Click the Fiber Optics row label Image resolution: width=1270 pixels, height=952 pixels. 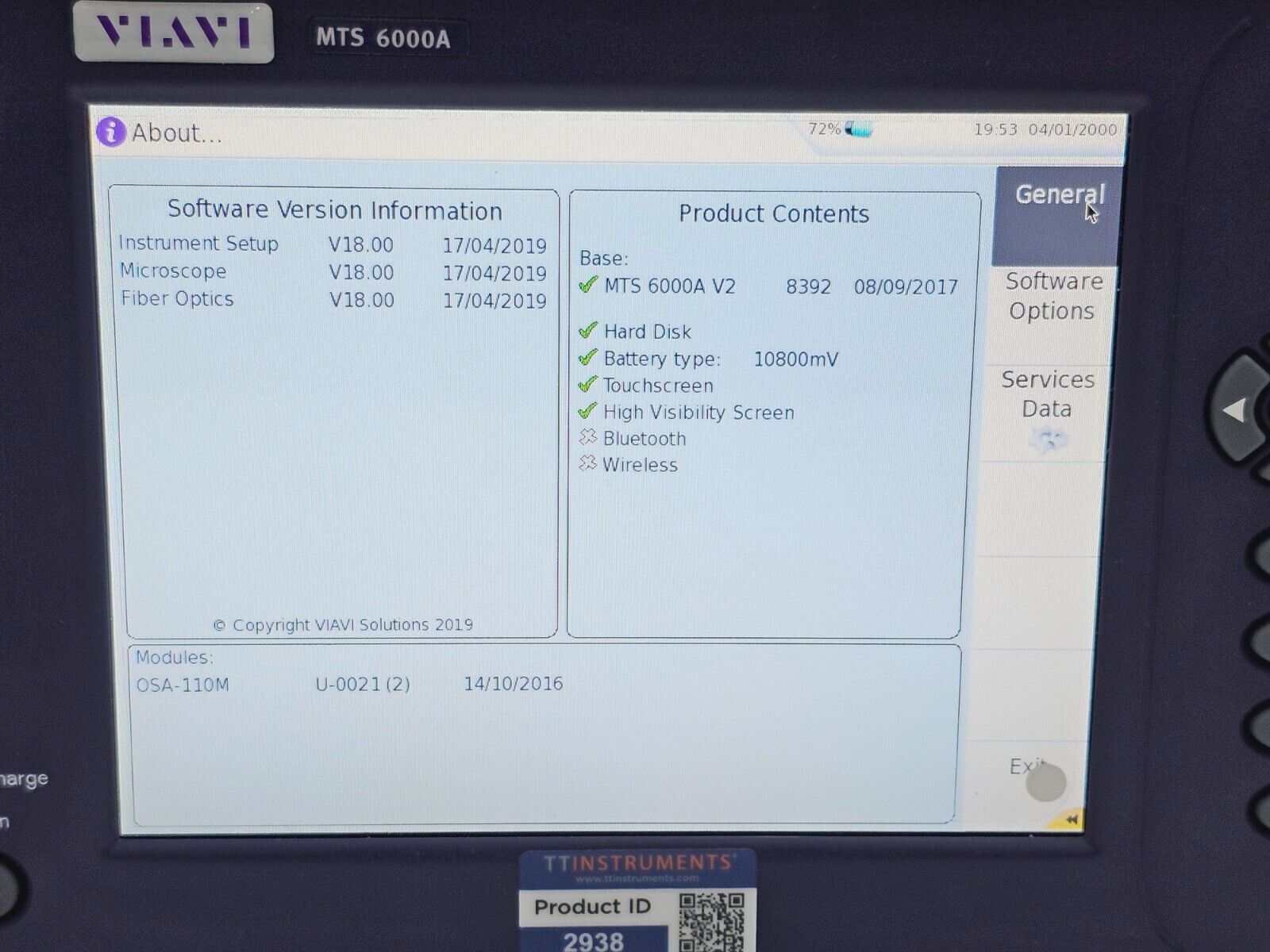[x=177, y=298]
